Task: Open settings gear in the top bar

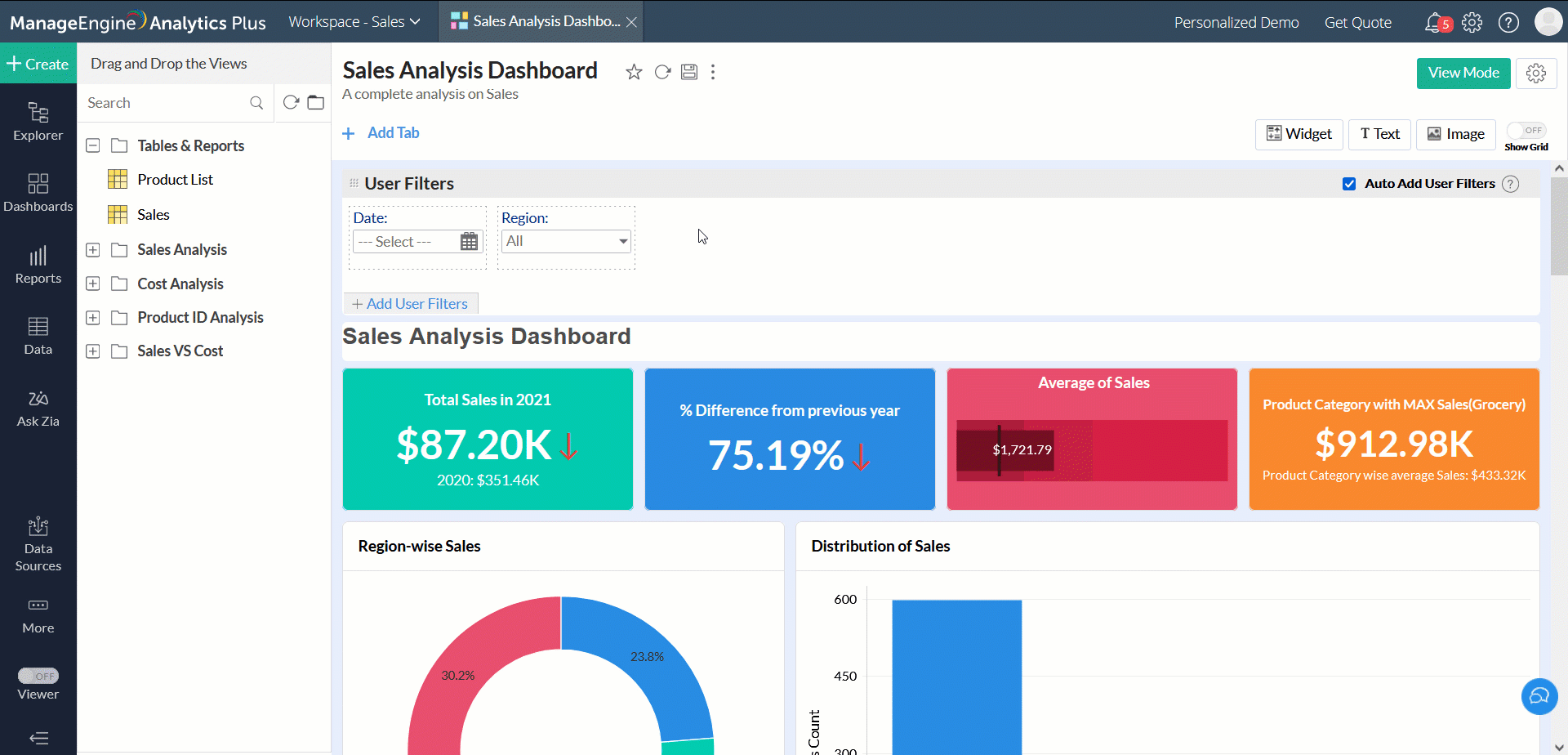Action: (x=1472, y=22)
